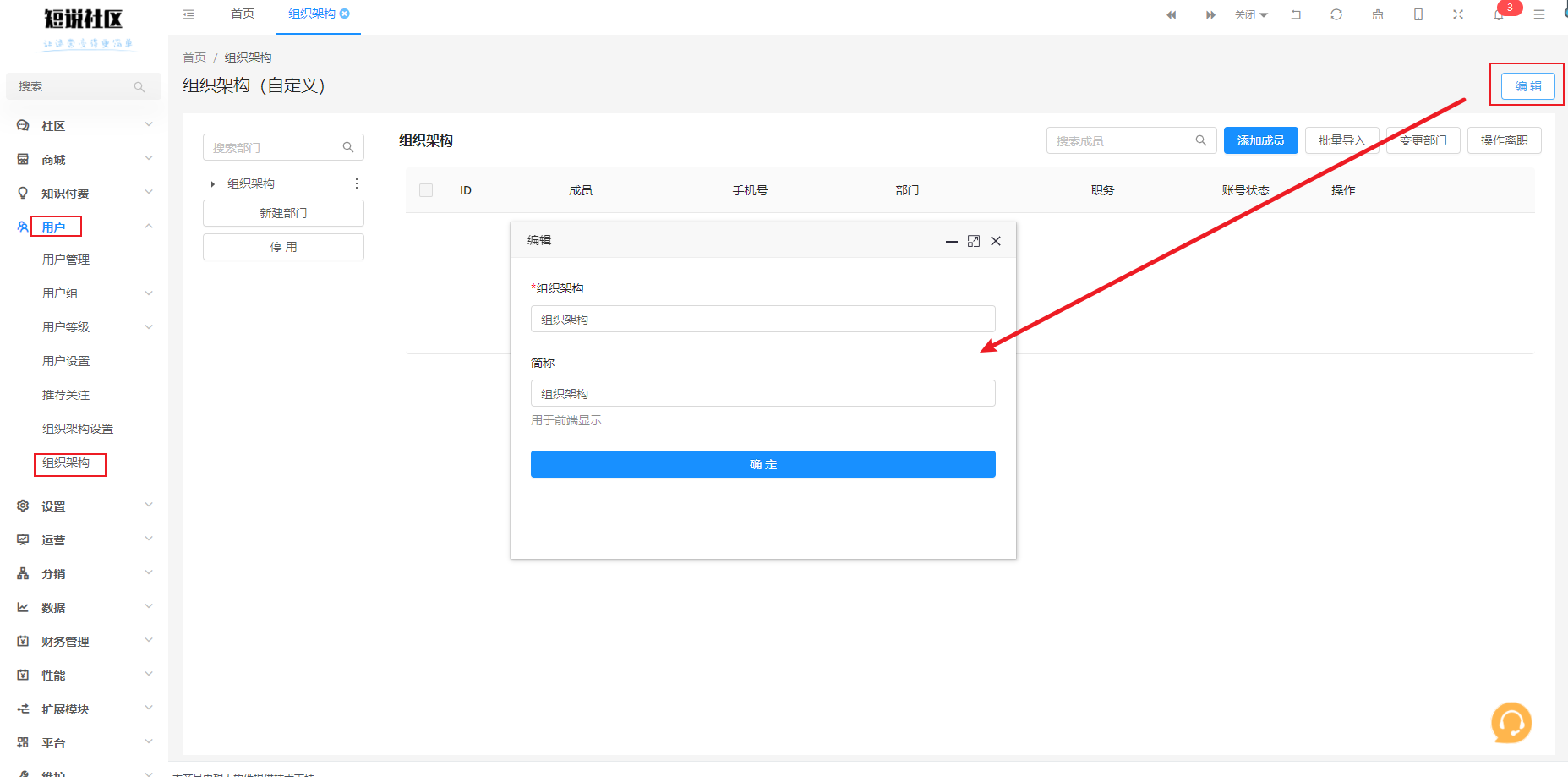The width and height of the screenshot is (1568, 777).
Task: Click the 设置 gear icon in sidebar
Action: [x=23, y=506]
